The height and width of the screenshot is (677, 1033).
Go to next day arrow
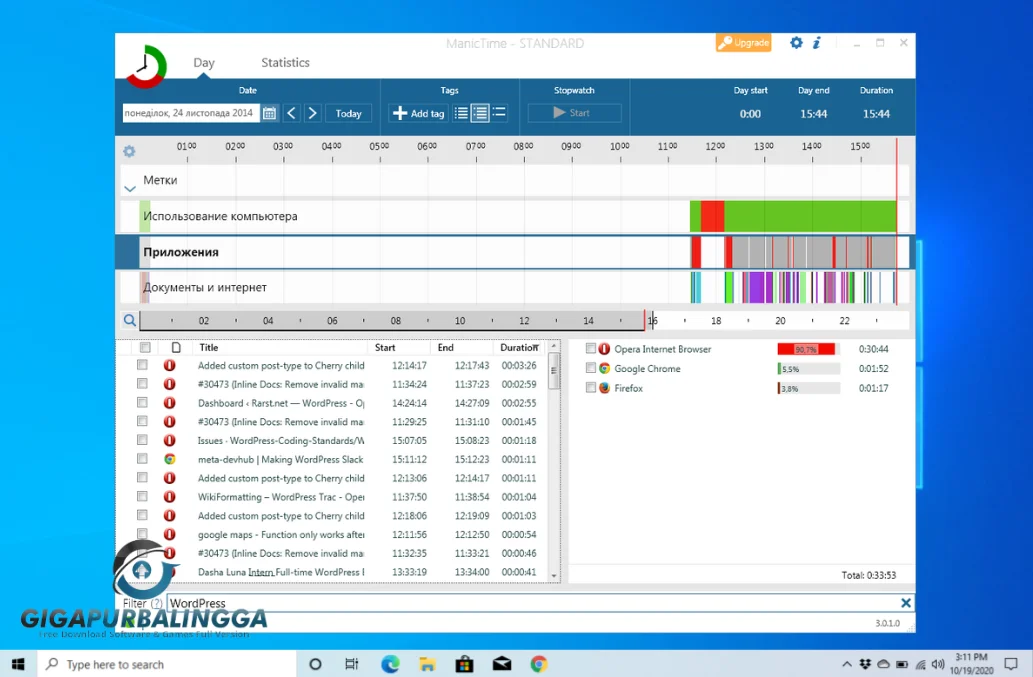[x=312, y=114]
